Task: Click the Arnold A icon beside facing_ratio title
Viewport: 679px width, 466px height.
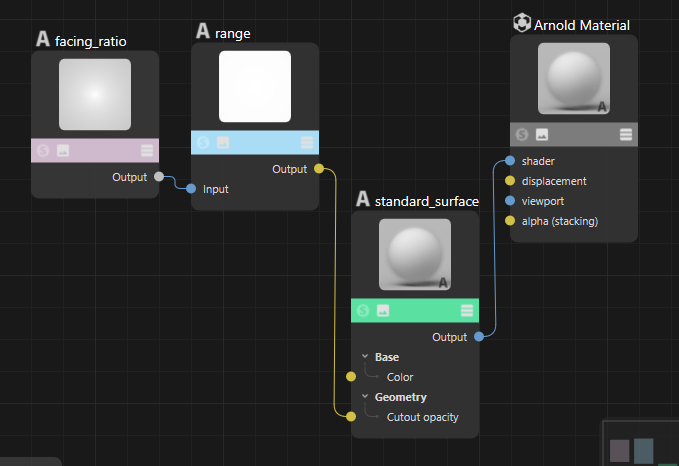Action: tap(43, 39)
